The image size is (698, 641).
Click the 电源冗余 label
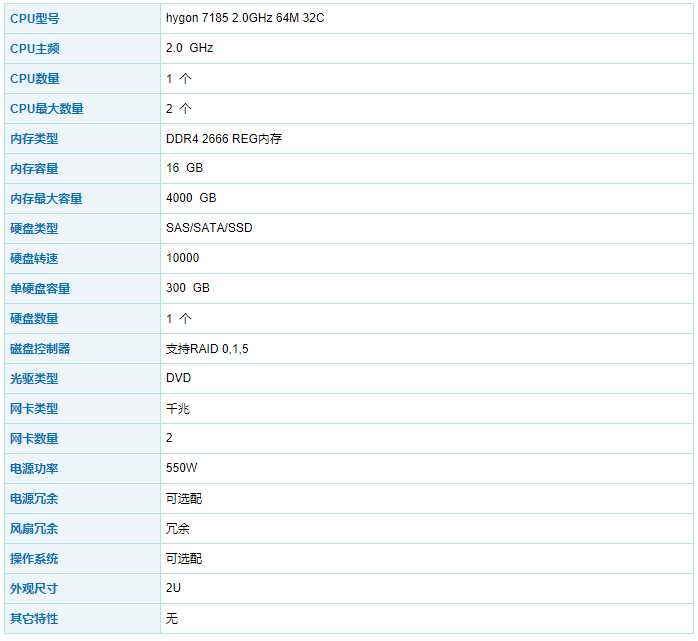34,498
